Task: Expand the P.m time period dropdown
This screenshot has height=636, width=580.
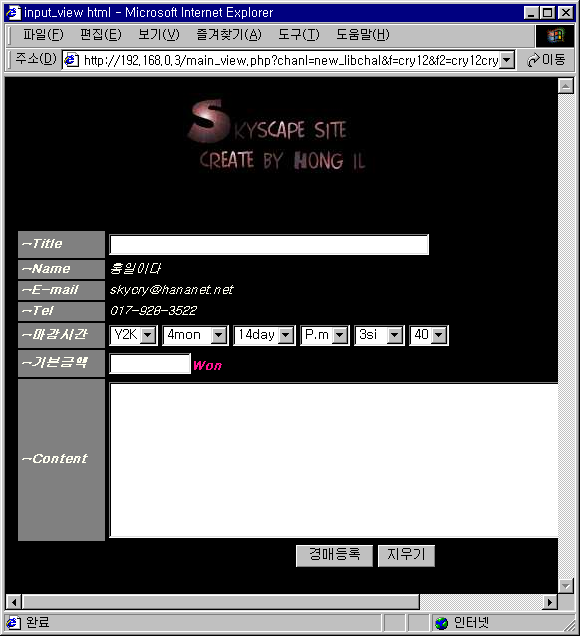Action: pyautogui.click(x=324, y=335)
